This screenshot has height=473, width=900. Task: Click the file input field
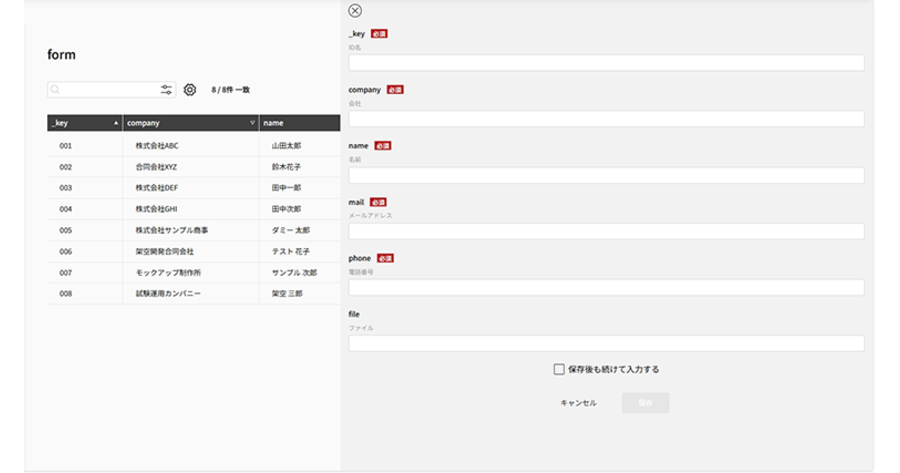coord(606,343)
